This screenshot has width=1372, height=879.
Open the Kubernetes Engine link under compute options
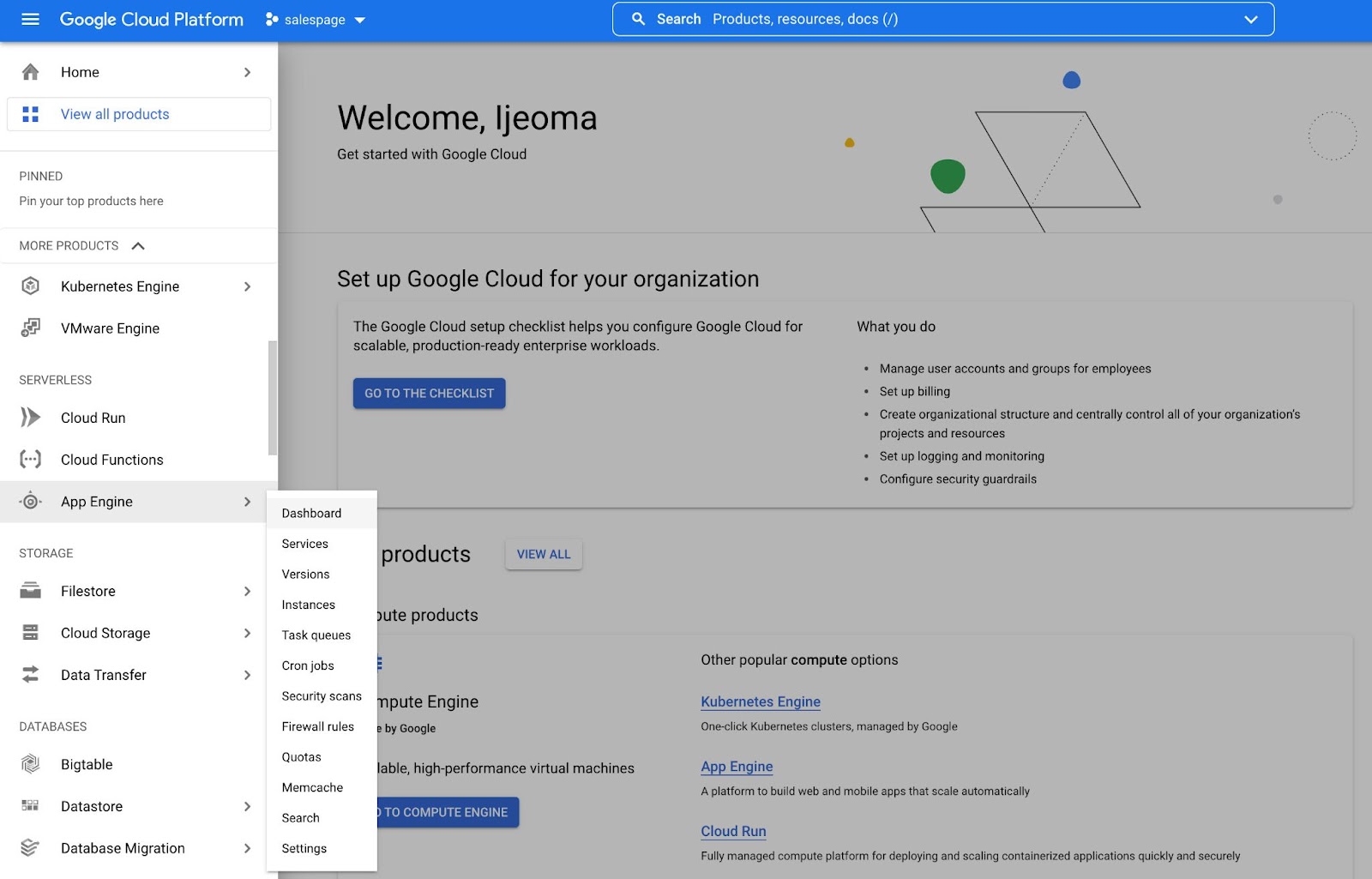coord(761,701)
